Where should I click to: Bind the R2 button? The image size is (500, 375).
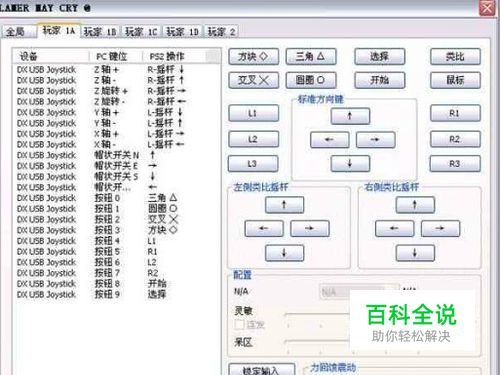coord(455,139)
